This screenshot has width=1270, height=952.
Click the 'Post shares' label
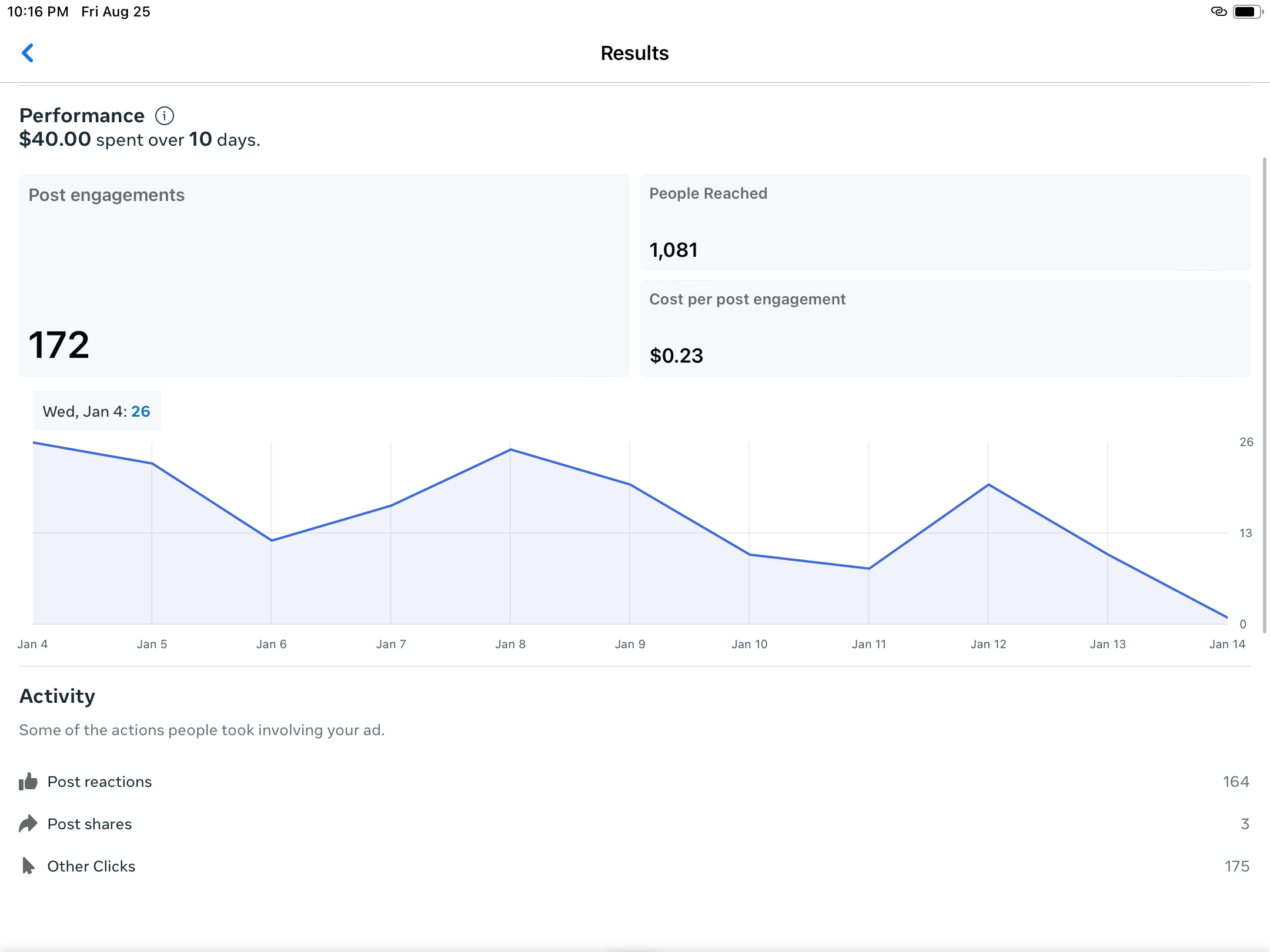[90, 824]
